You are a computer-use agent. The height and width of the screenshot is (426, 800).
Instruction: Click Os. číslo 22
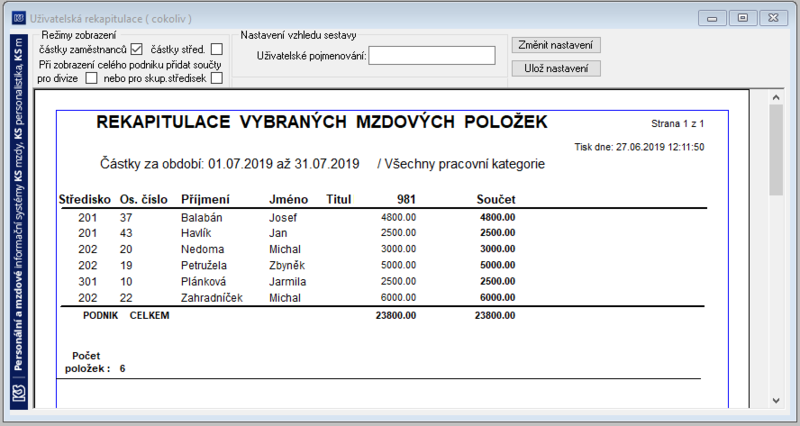click(126, 298)
